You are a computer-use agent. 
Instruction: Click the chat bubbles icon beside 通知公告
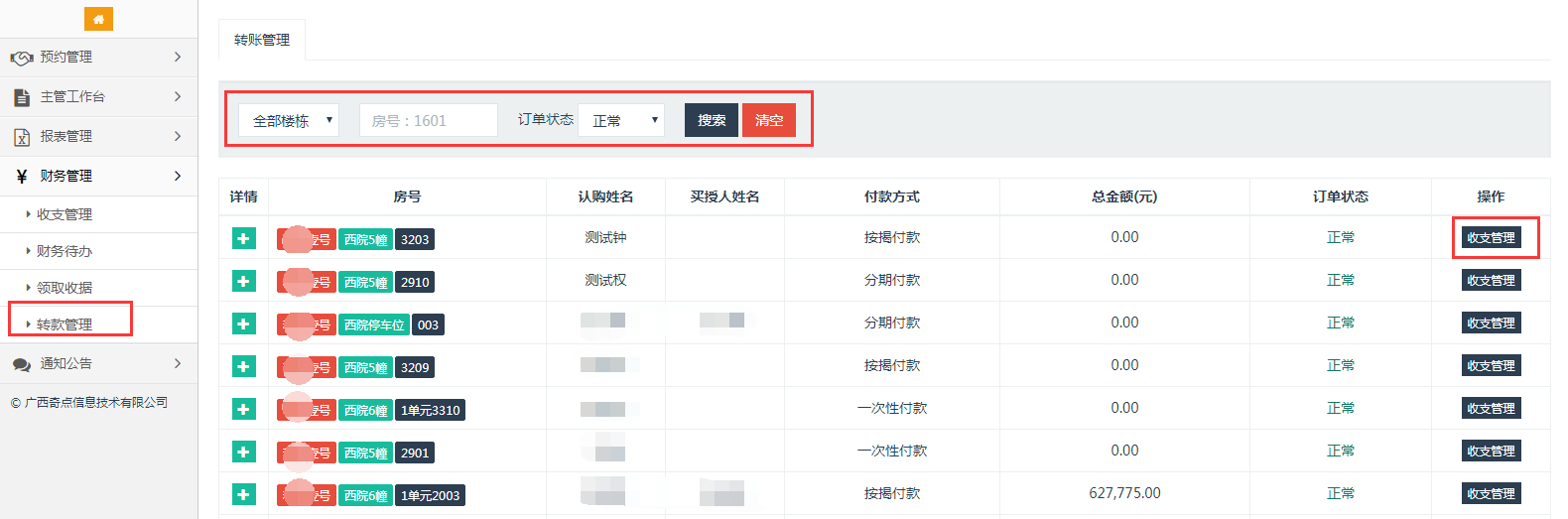(x=22, y=364)
